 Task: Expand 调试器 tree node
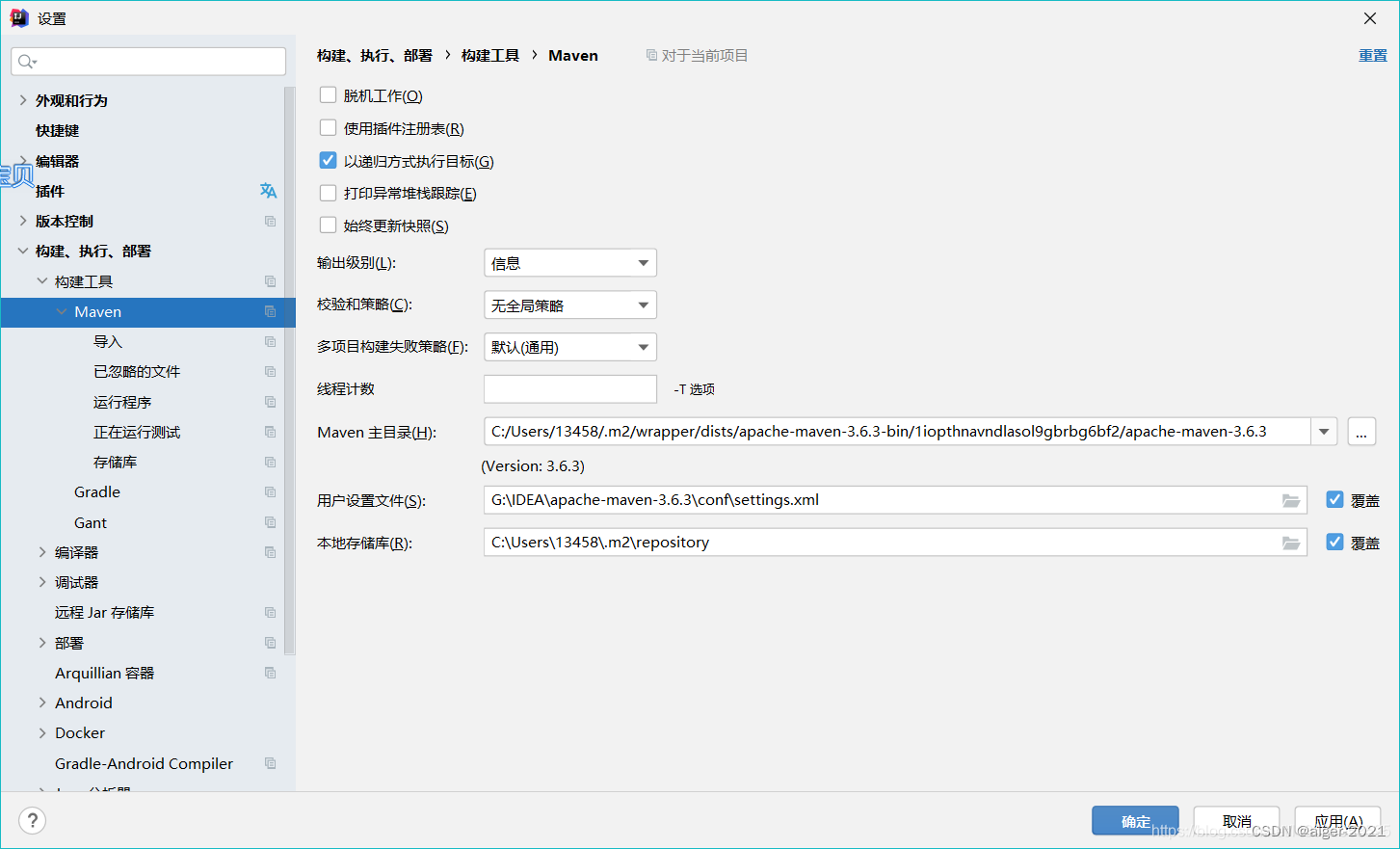(42, 582)
